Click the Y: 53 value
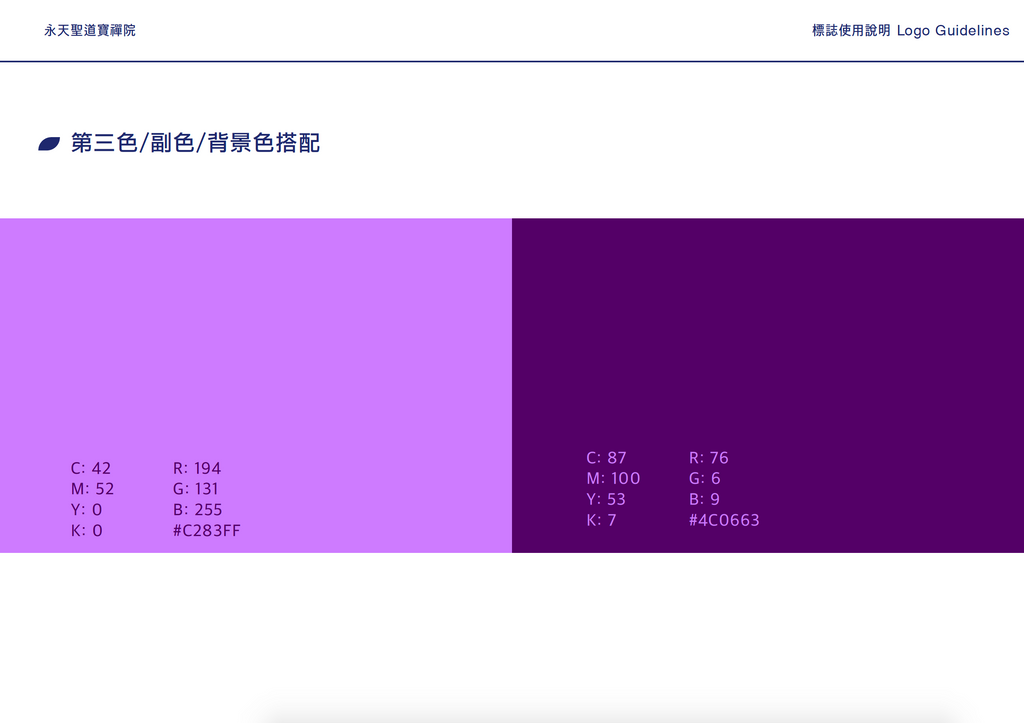 click(x=606, y=499)
